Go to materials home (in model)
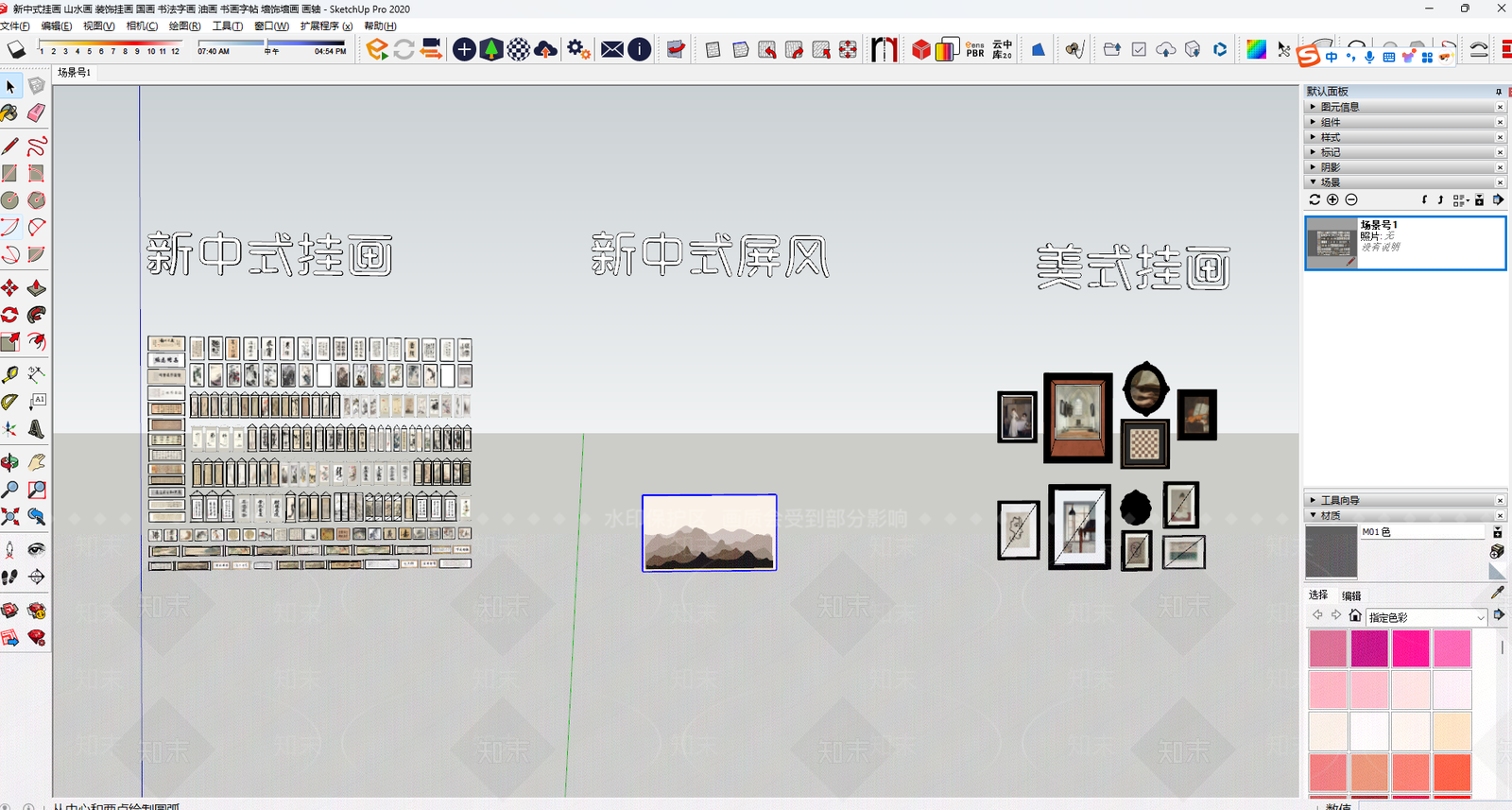The height and width of the screenshot is (810, 1512). 1355,615
